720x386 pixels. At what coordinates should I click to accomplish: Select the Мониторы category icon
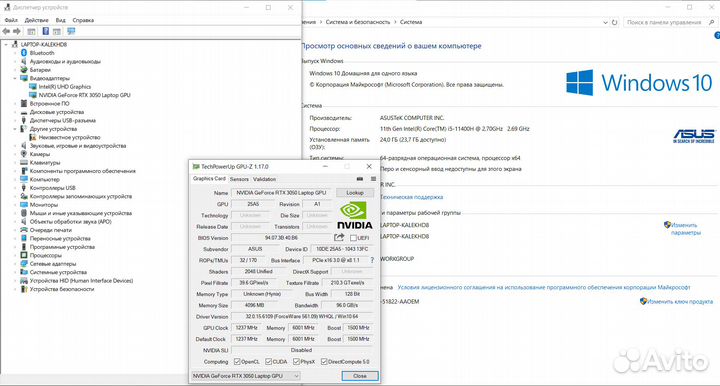[24, 205]
